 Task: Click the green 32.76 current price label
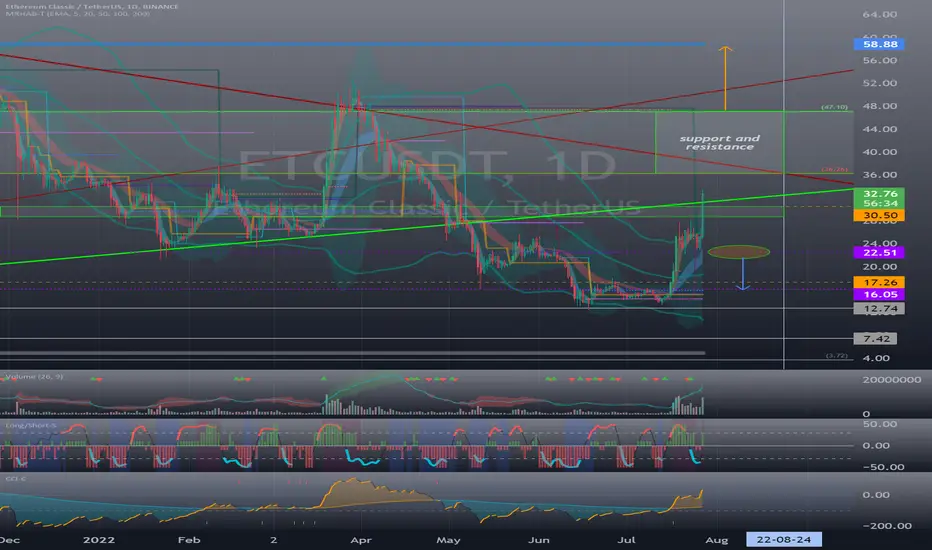879,194
